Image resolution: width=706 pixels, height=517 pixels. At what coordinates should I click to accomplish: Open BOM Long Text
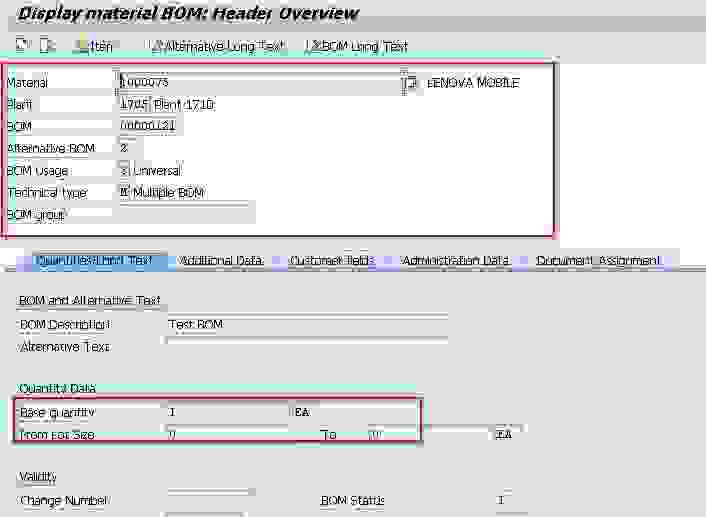pyautogui.click(x=356, y=46)
